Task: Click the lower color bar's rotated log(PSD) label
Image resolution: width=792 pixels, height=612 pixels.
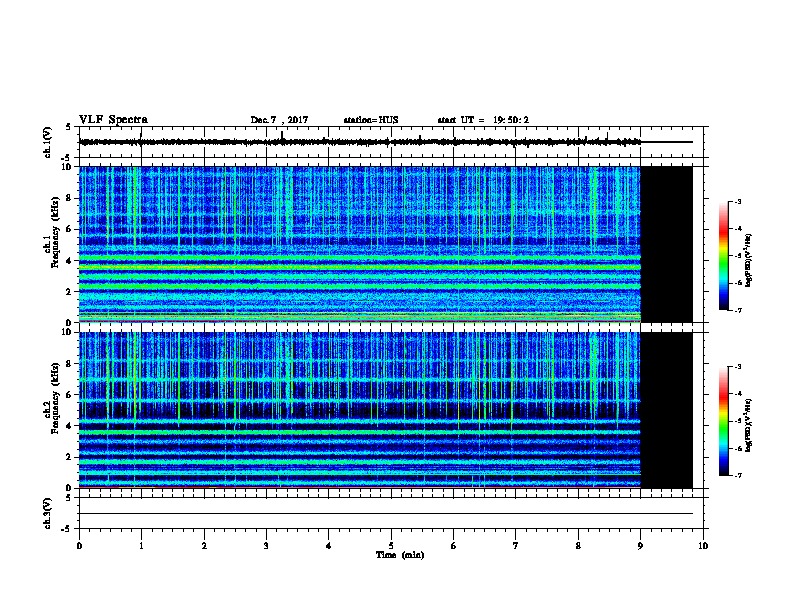Action: point(748,425)
